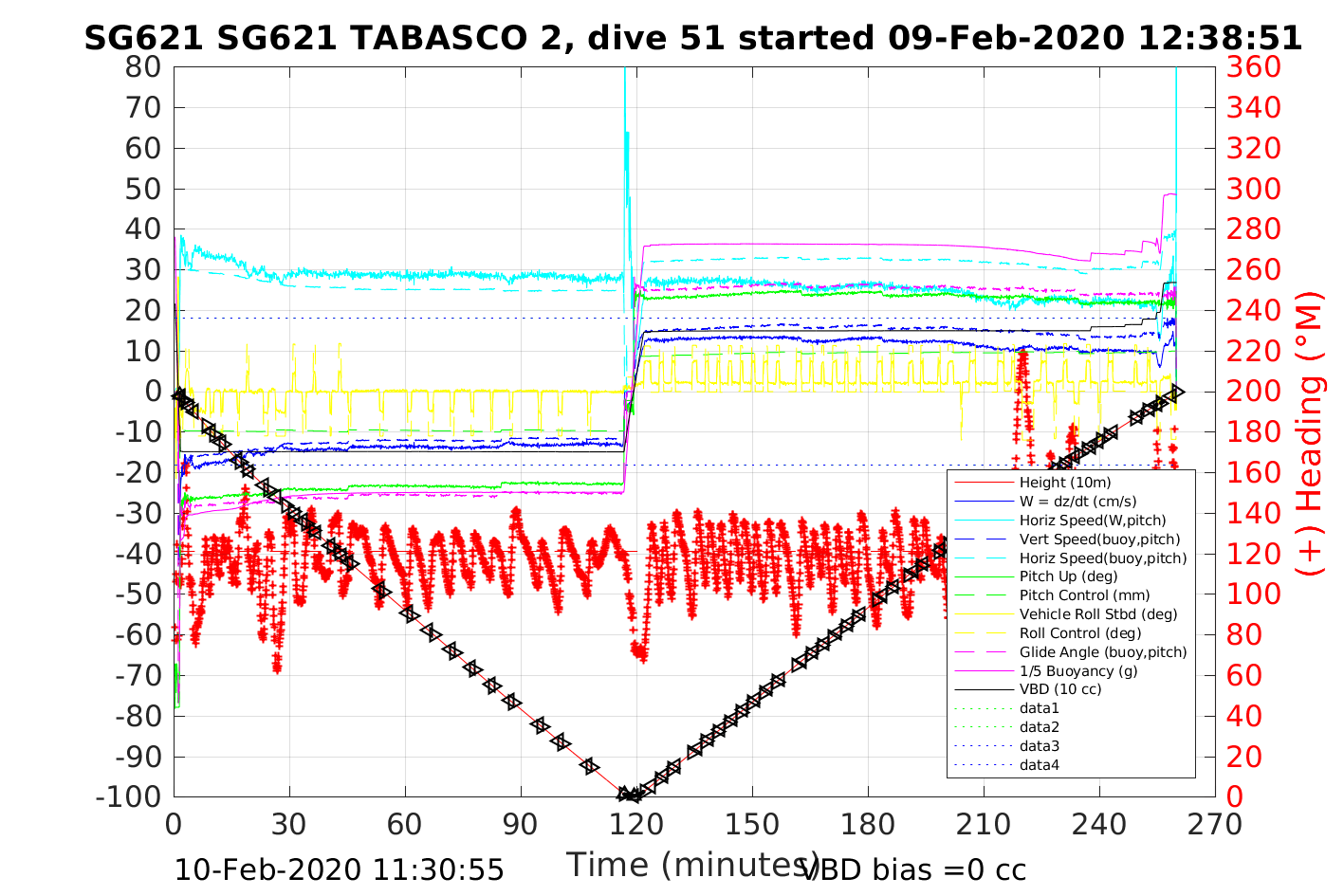The image size is (1344, 896).
Task: Click the 120 tick label on the time axis
Action: point(636,825)
